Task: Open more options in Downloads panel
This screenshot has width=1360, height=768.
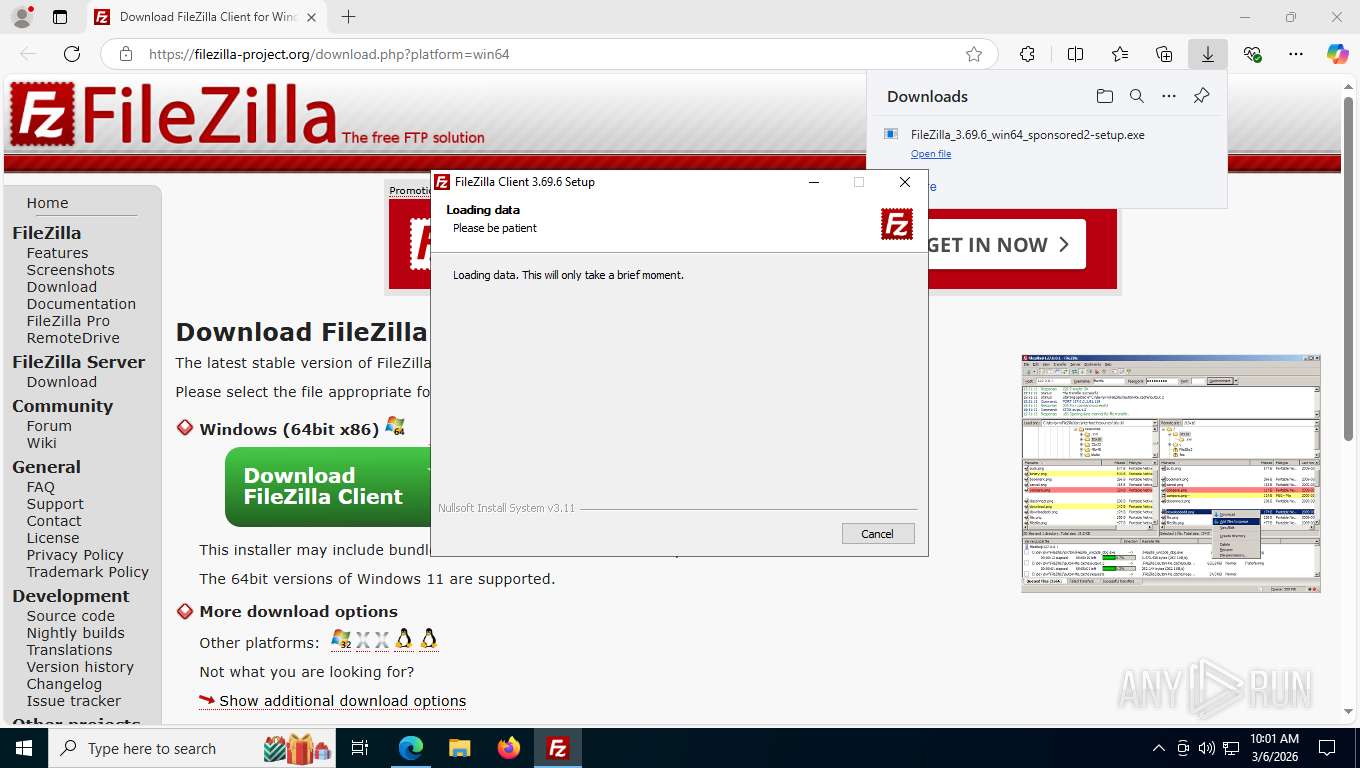Action: [x=1169, y=96]
